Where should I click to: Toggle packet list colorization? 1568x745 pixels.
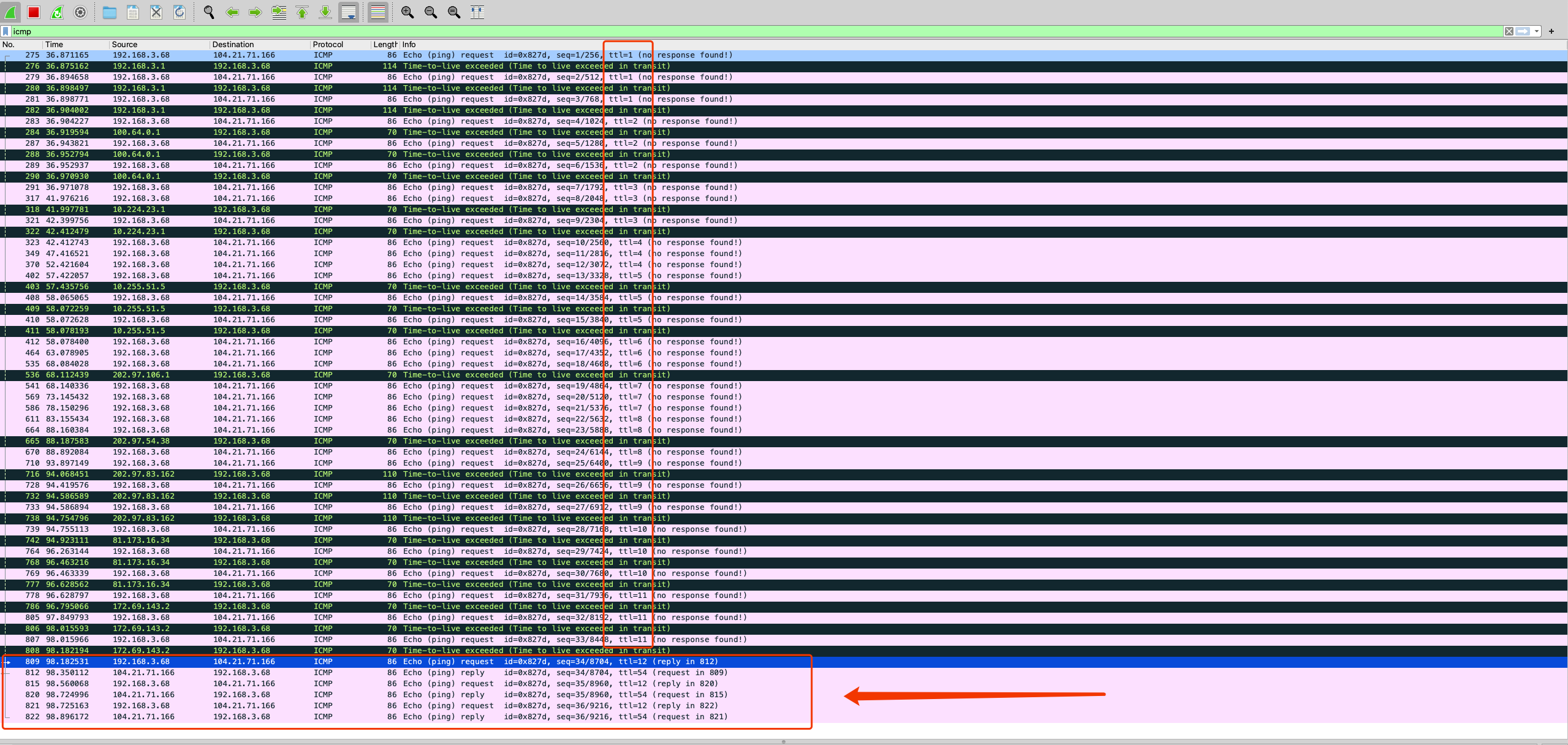coord(378,12)
